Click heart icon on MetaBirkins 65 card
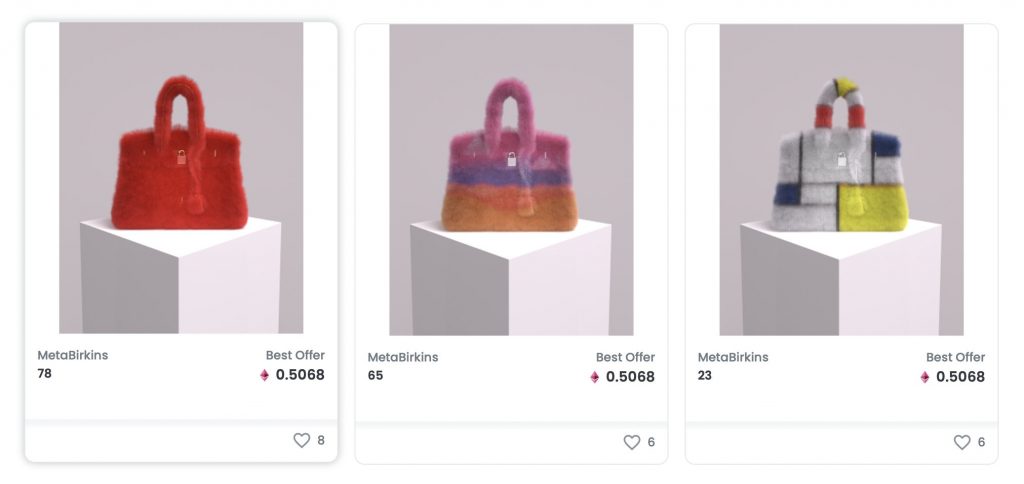Viewport: 1024px width, 484px height. (631, 442)
